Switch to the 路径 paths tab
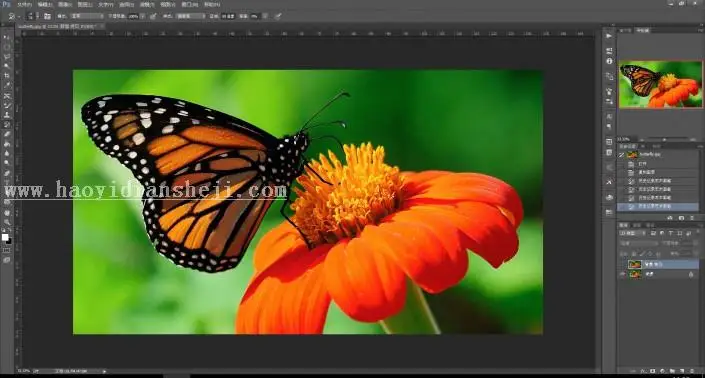Image resolution: width=705 pixels, height=378 pixels. pos(650,225)
